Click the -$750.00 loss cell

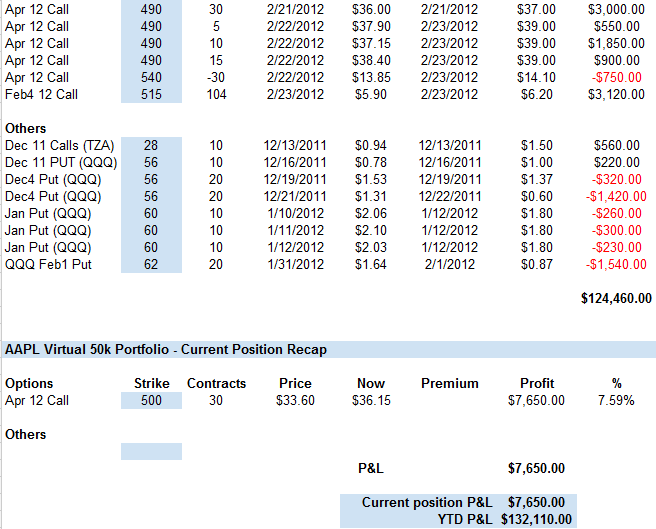(x=624, y=77)
